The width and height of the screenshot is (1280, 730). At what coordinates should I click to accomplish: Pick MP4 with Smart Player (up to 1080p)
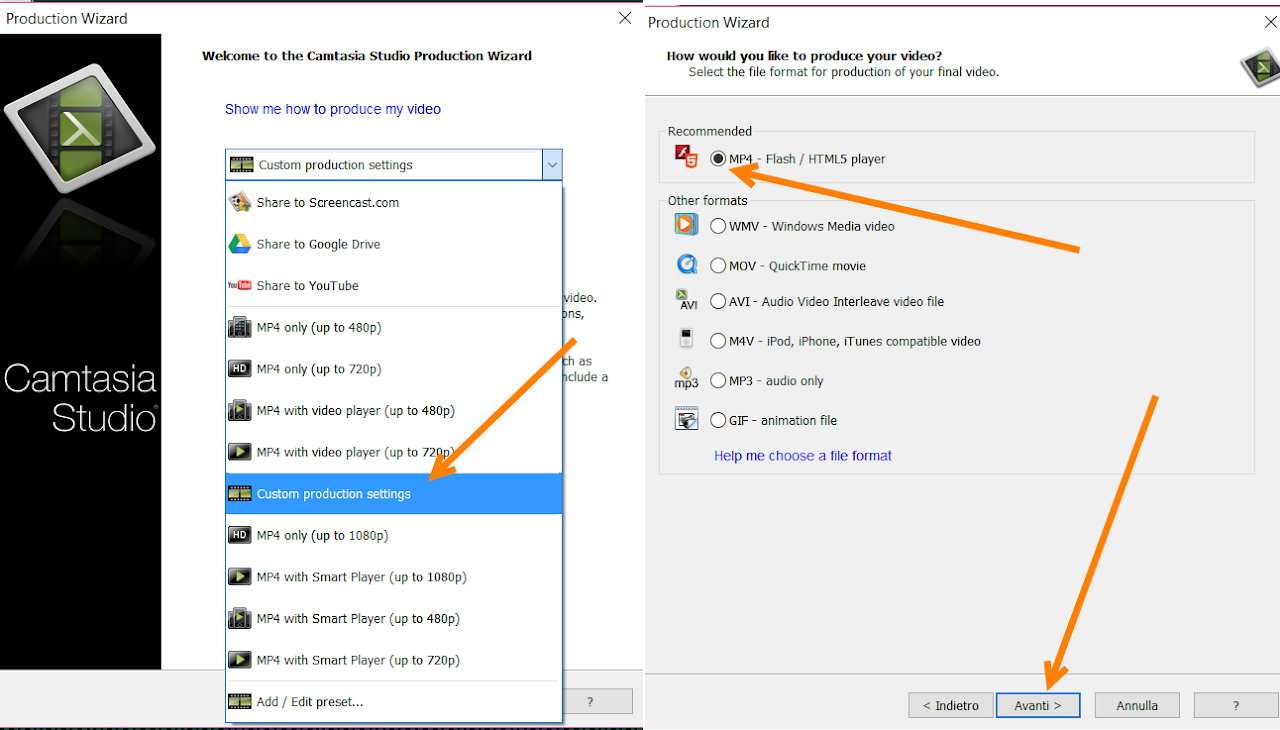[394, 577]
